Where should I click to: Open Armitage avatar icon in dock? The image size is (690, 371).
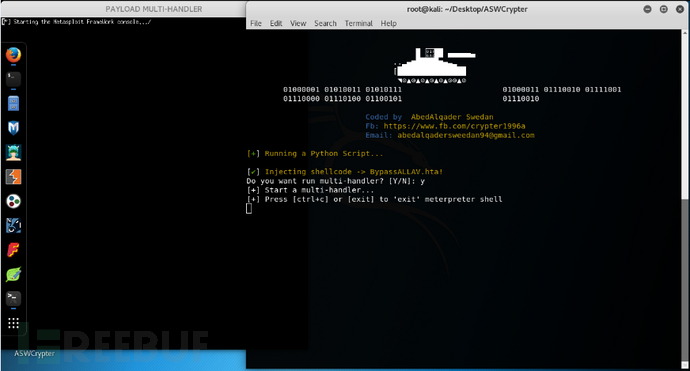[x=13, y=153]
